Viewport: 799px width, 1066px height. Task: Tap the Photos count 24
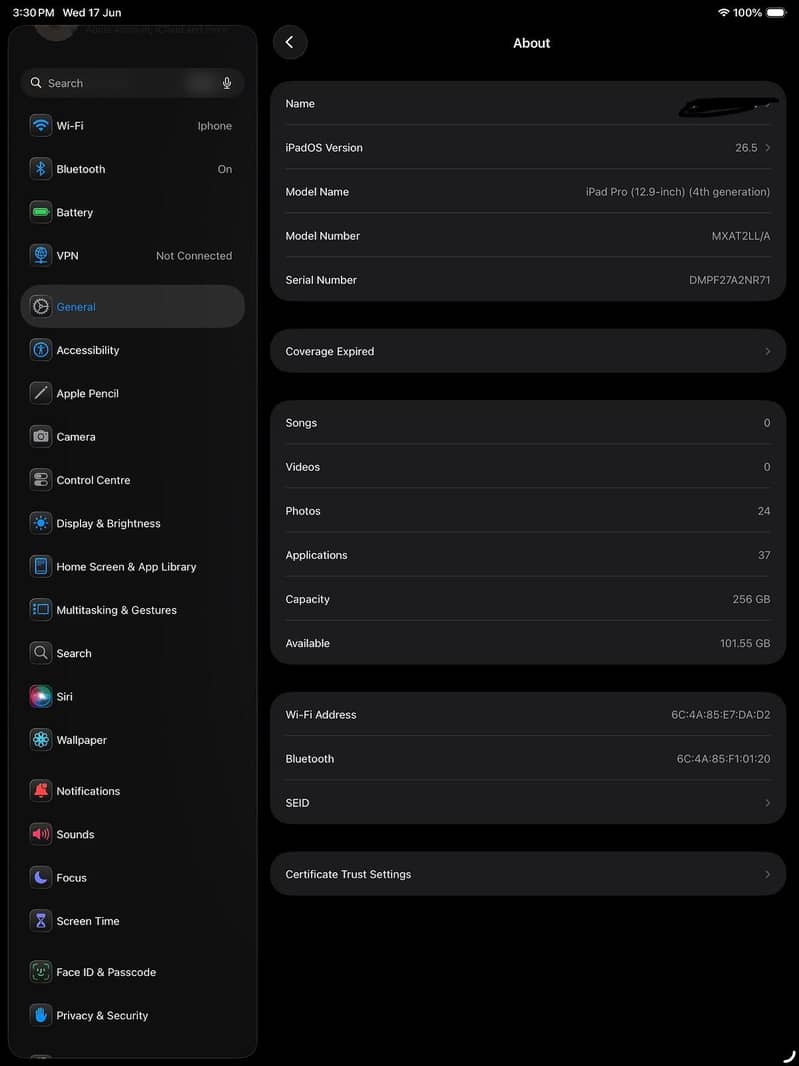click(764, 511)
